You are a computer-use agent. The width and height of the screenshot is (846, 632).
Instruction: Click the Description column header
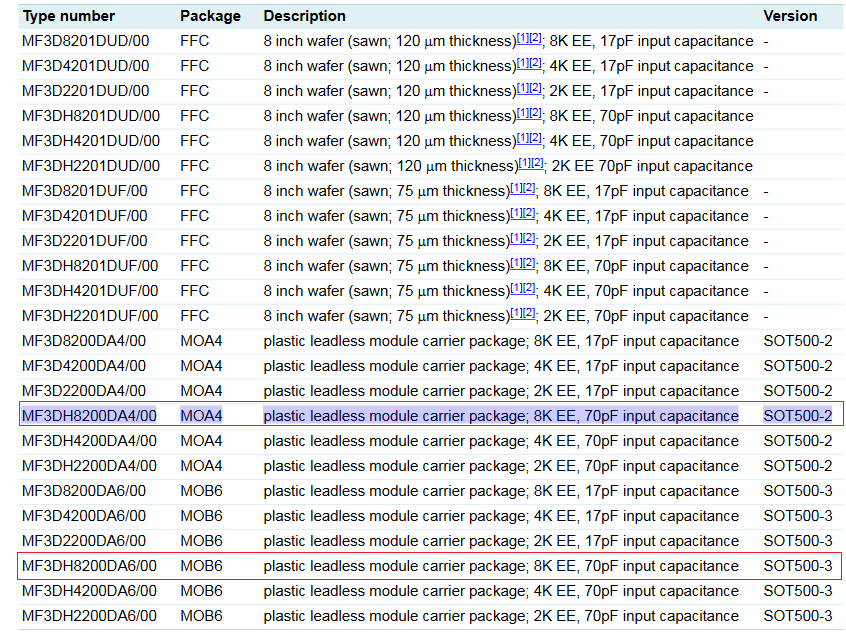click(x=305, y=16)
